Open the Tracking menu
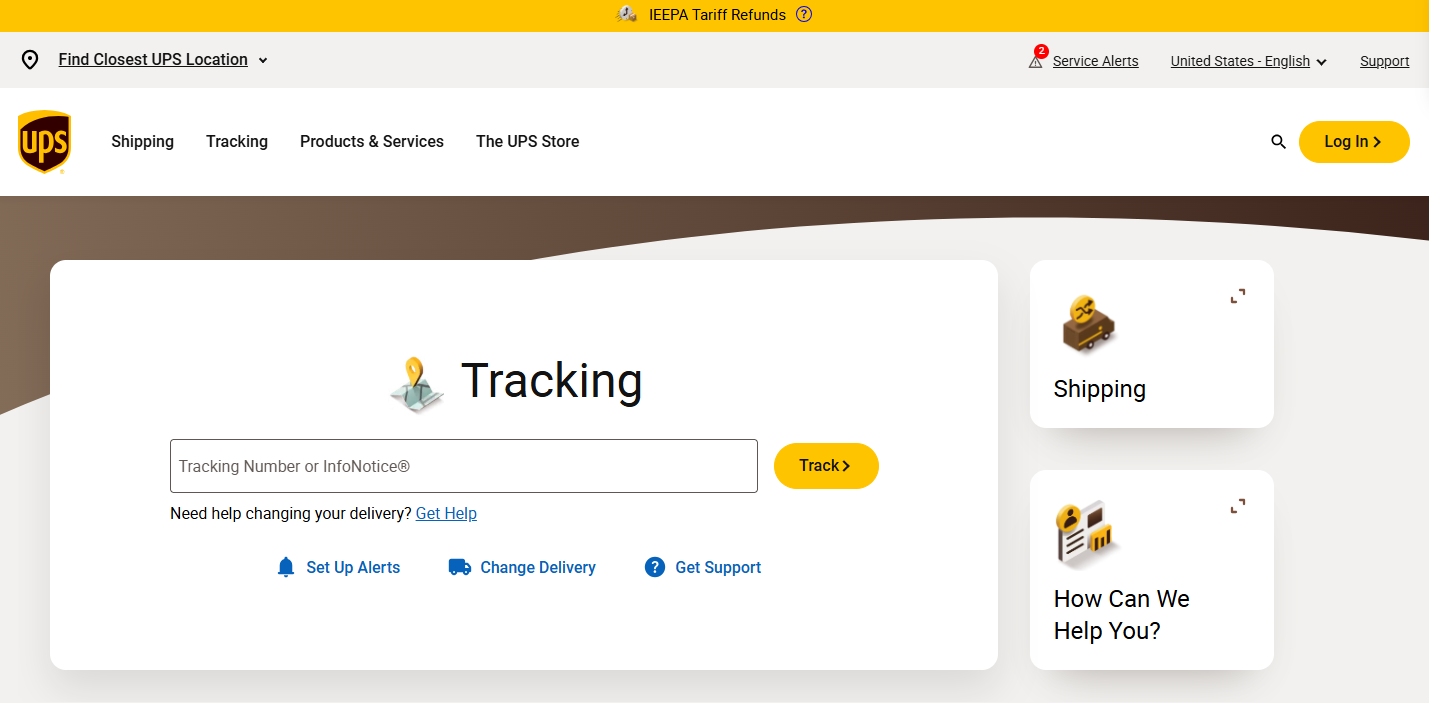The image size is (1429, 703). coord(237,142)
